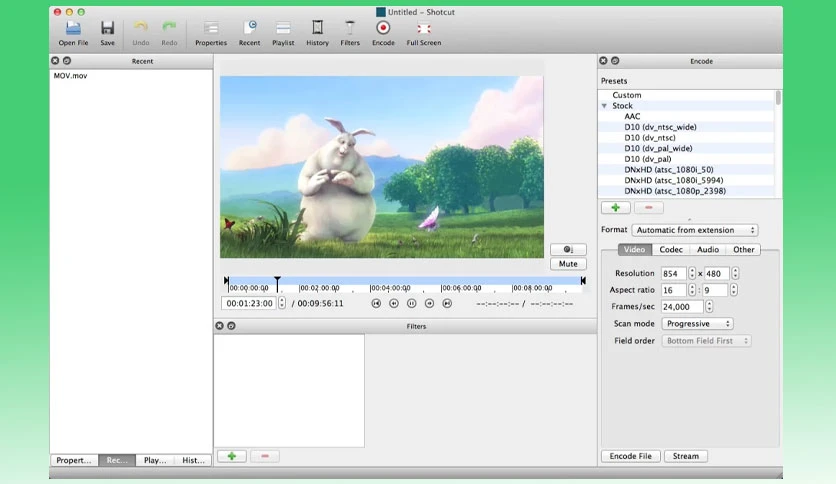Screen dimensions: 836x484
Task: Switch to the Video tab
Action: point(634,249)
